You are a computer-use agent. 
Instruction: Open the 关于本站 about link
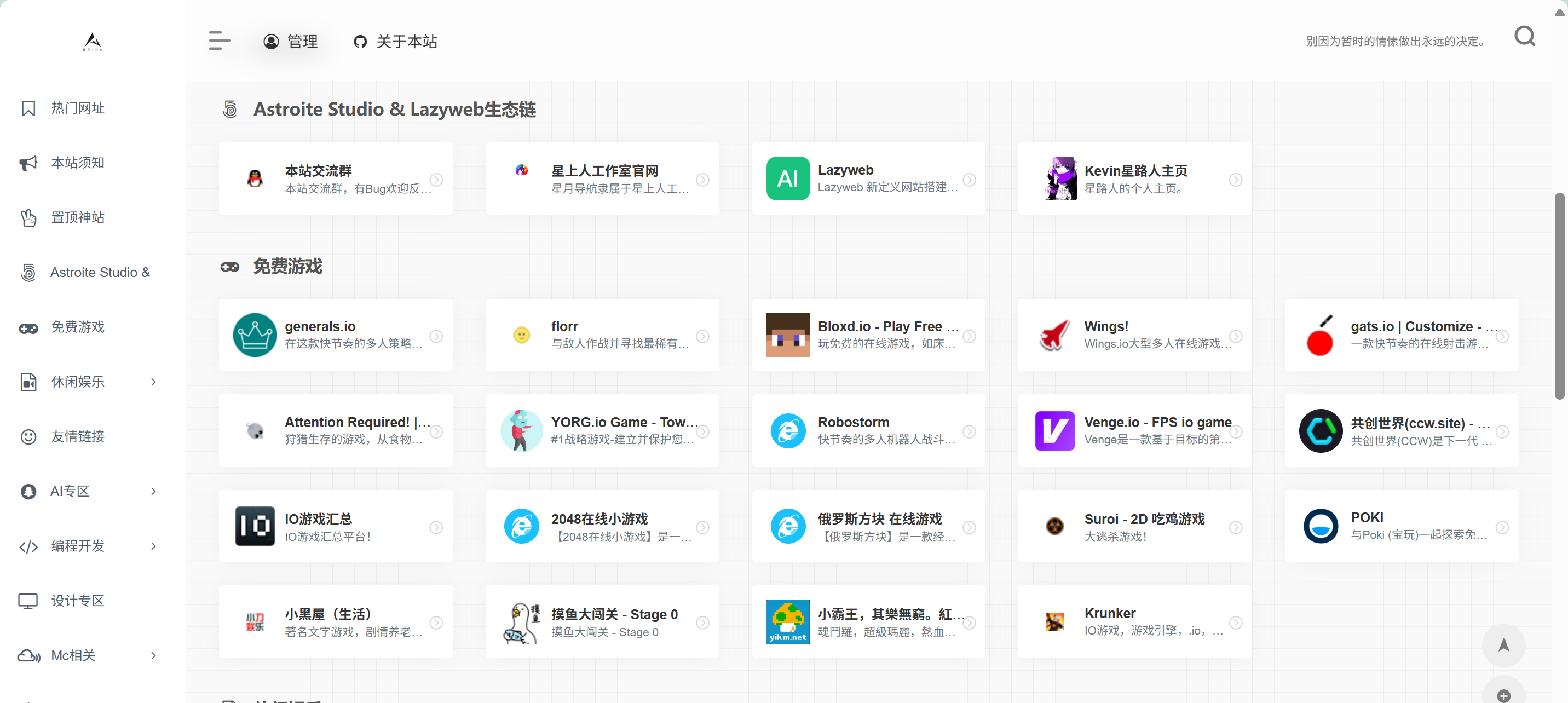(x=395, y=42)
